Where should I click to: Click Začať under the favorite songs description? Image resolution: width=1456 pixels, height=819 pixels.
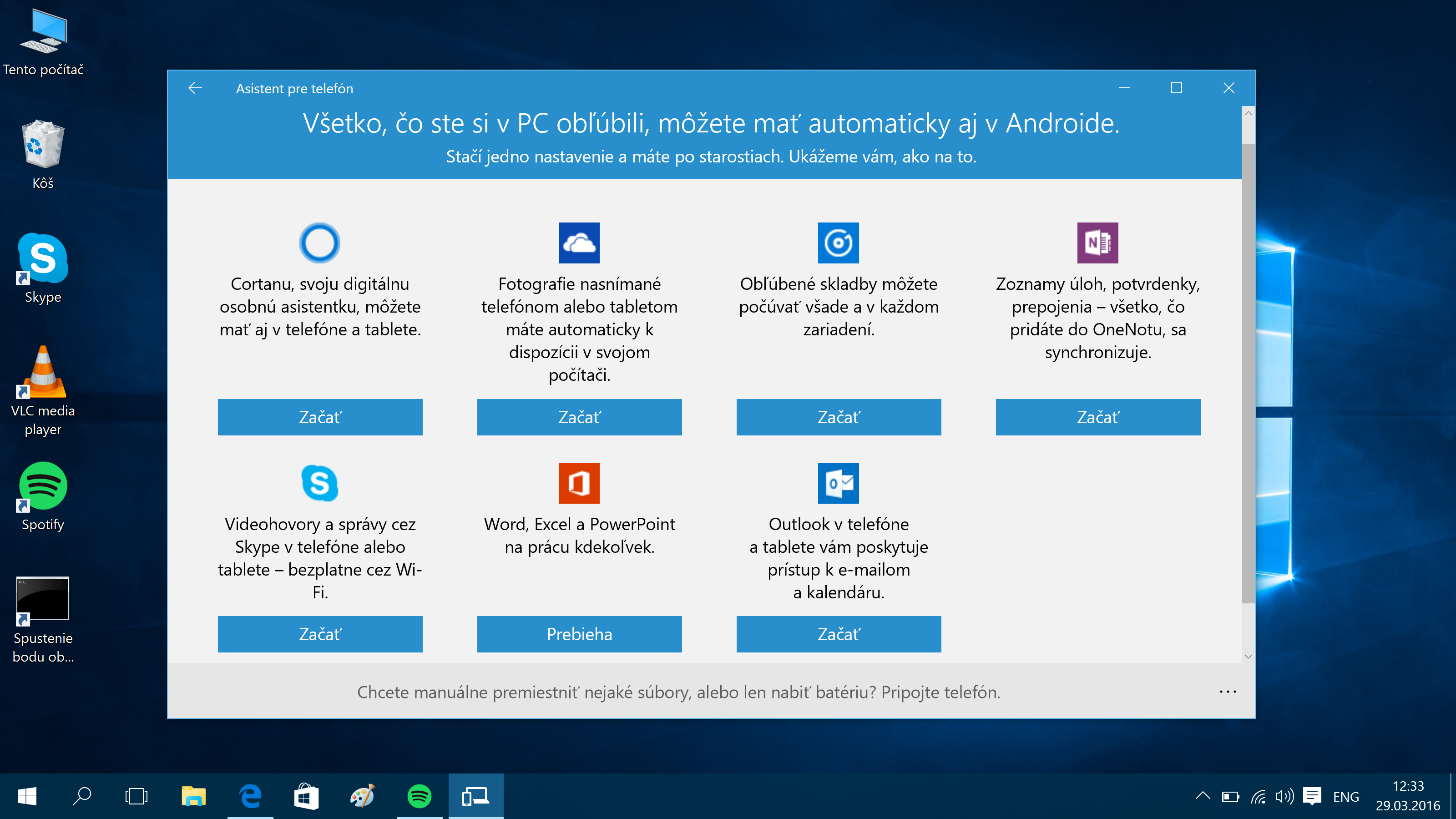tap(839, 417)
